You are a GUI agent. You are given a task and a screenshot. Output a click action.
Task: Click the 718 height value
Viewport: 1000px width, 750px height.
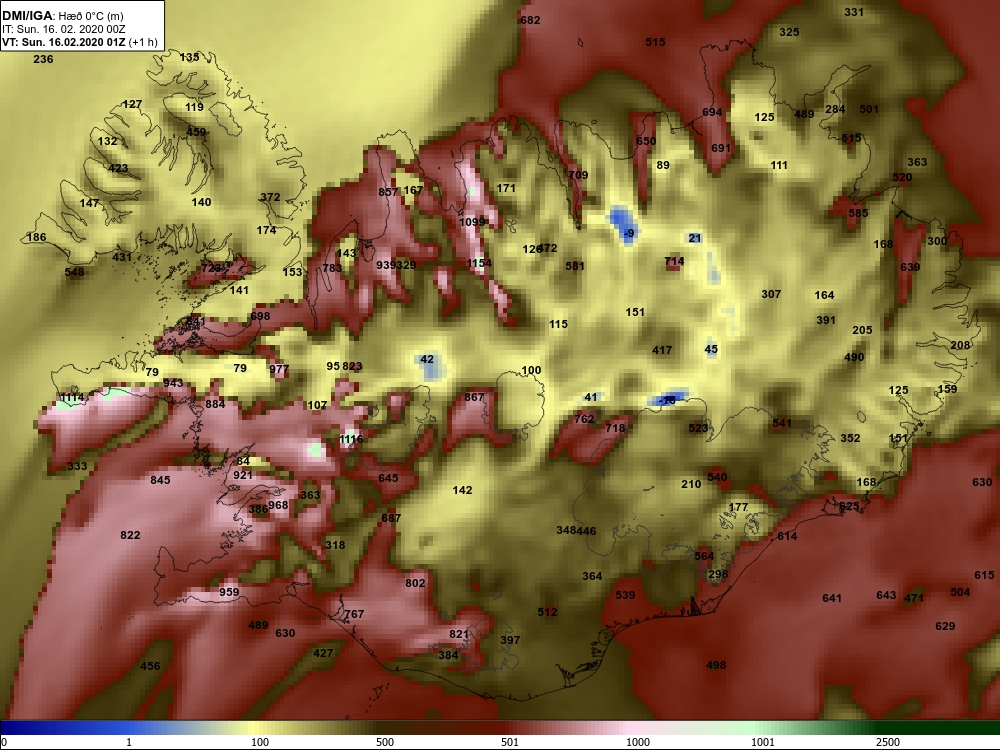tap(615, 429)
